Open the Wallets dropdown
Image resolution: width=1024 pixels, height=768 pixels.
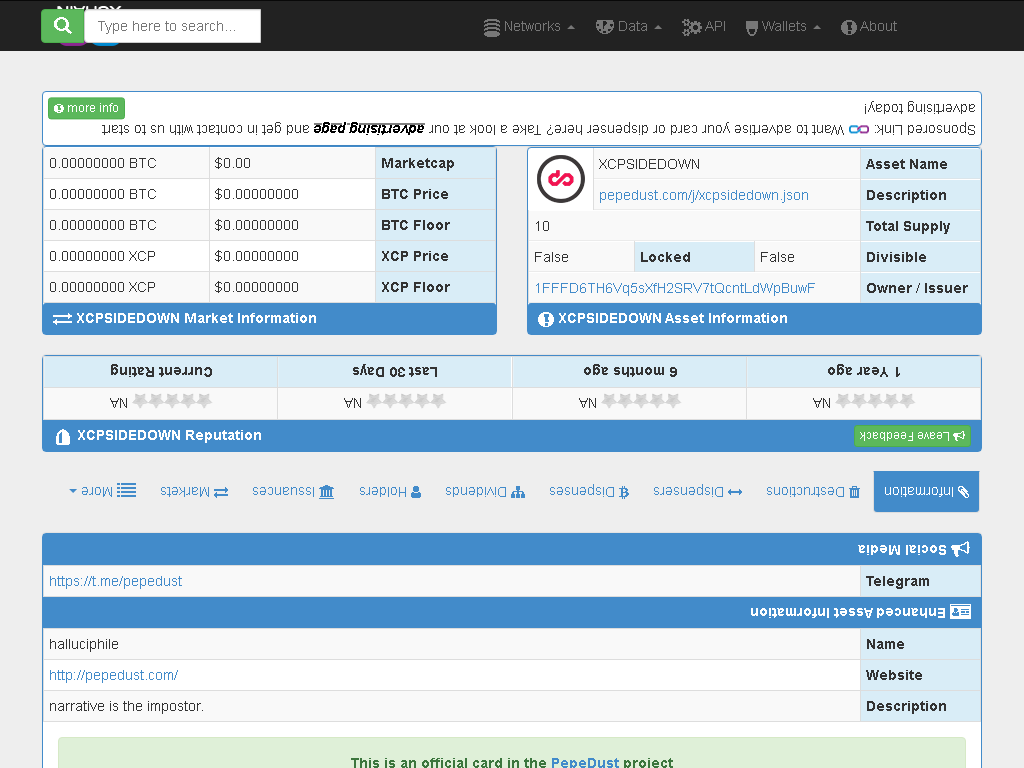(x=783, y=27)
